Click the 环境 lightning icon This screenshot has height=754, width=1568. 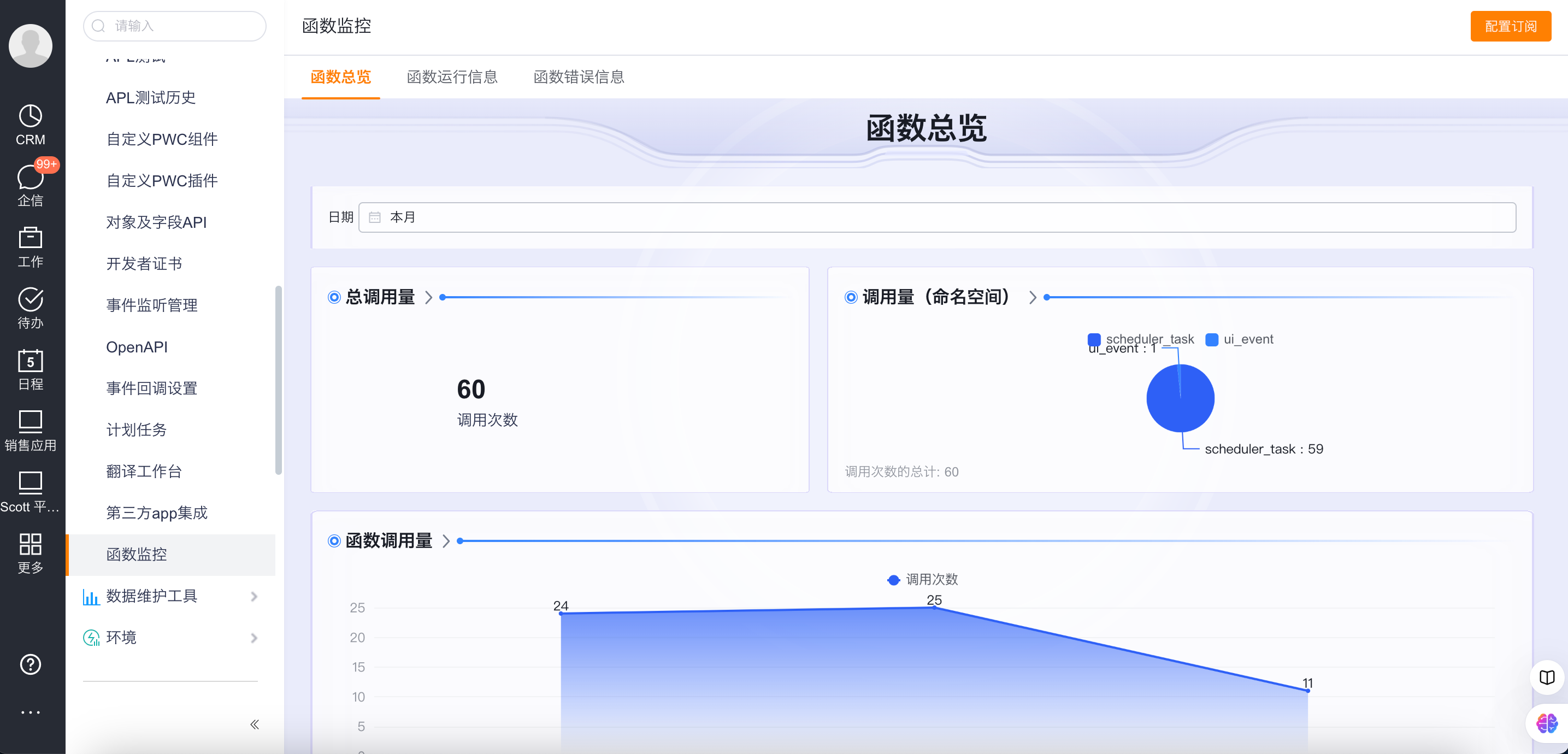91,638
